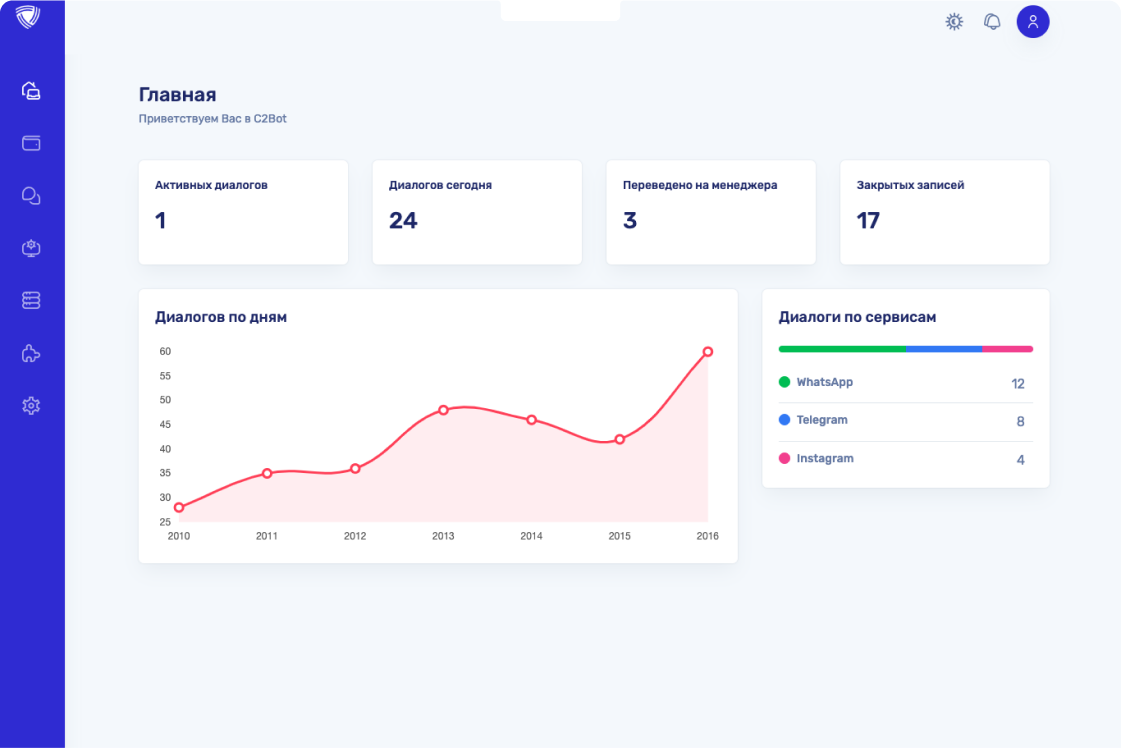Select the Диалогов сегодня card

click(477, 212)
